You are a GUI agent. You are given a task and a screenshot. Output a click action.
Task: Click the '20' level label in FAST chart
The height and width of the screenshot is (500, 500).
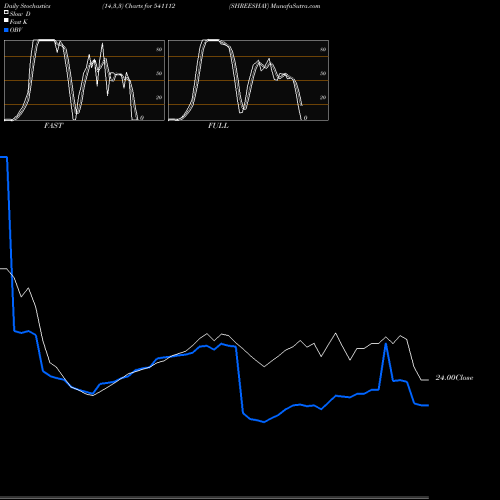[x=159, y=97]
